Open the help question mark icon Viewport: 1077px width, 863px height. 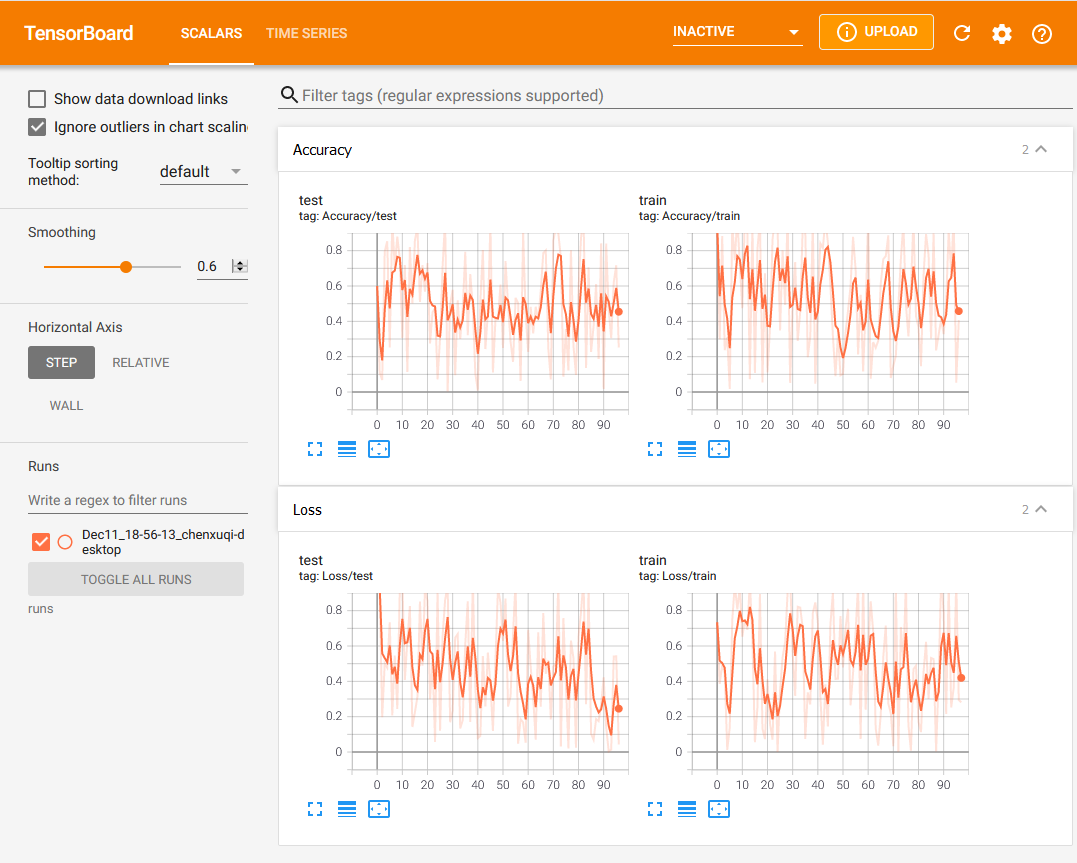coord(1041,33)
